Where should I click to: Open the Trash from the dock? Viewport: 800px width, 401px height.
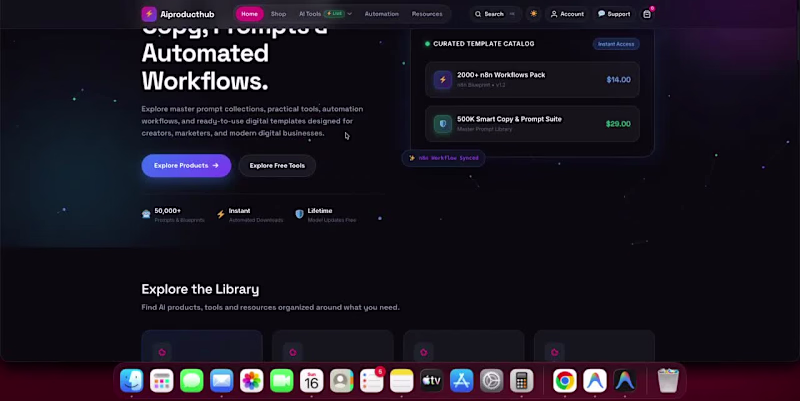coord(668,381)
